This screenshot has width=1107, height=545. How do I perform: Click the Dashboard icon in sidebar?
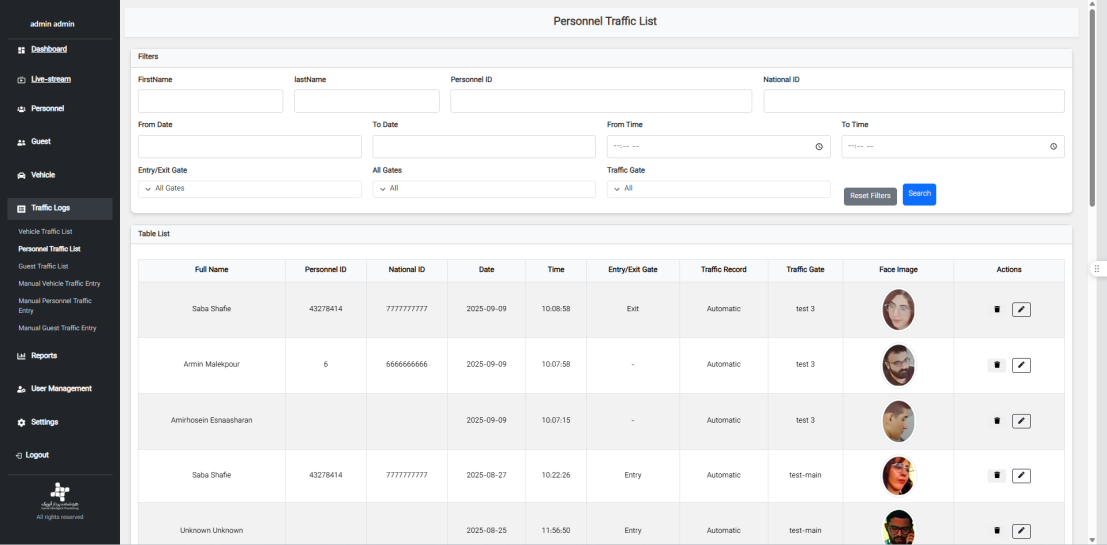click(x=21, y=50)
